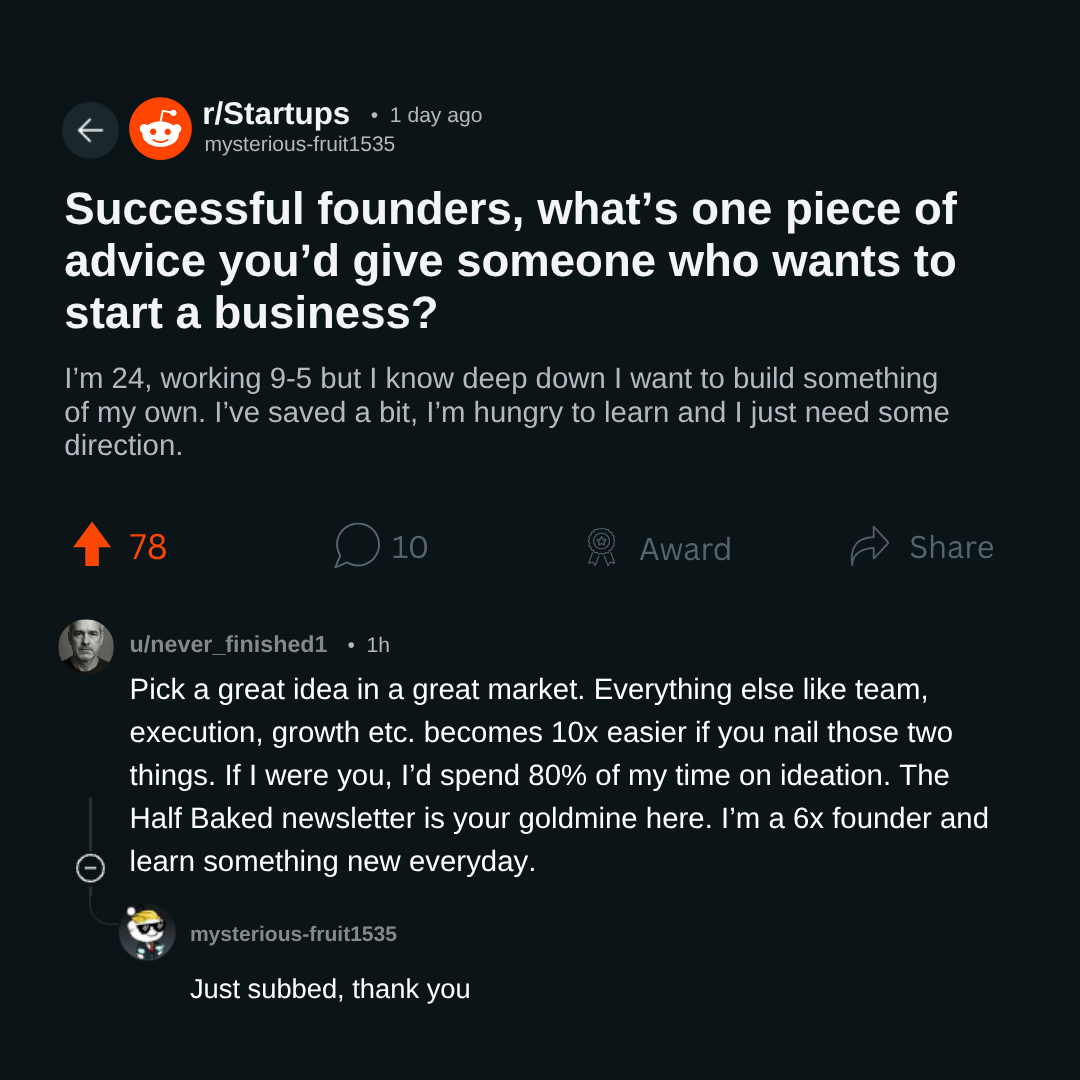This screenshot has width=1080, height=1080.
Task: Collapse the never_finished1 comment thread
Action: pos(90,868)
